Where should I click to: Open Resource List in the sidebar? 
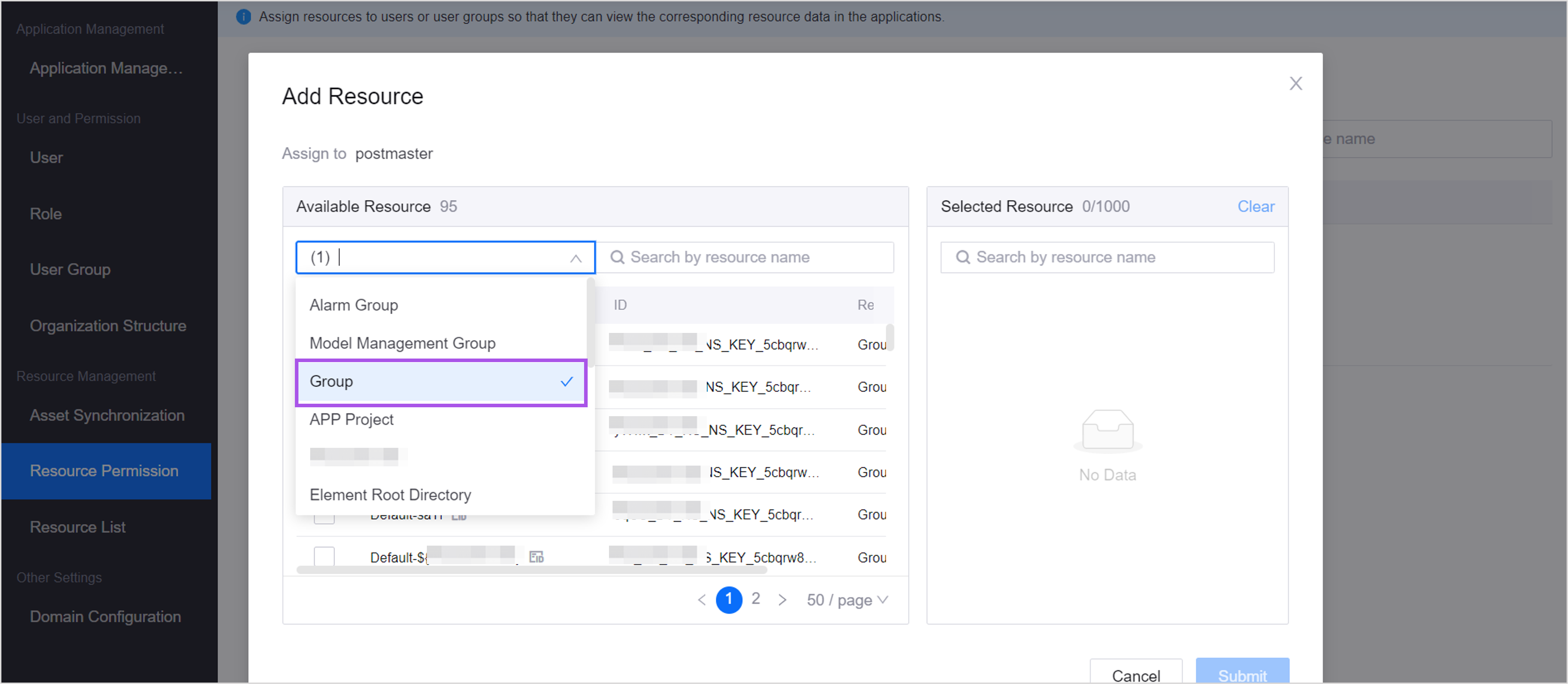[x=77, y=526]
